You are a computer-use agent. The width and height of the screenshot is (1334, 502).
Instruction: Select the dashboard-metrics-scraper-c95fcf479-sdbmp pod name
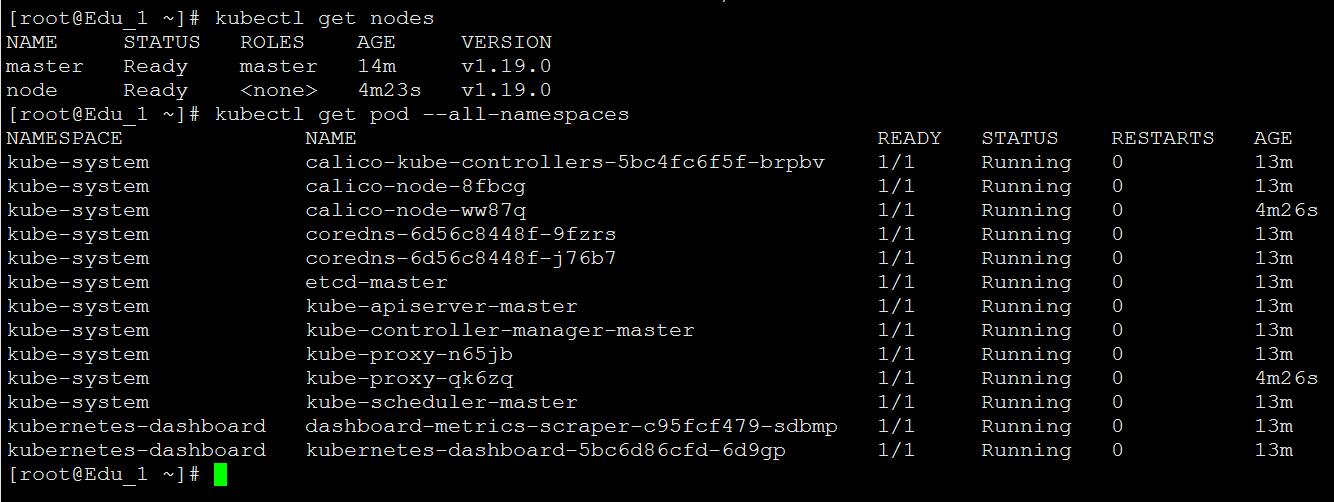[x=571, y=426]
